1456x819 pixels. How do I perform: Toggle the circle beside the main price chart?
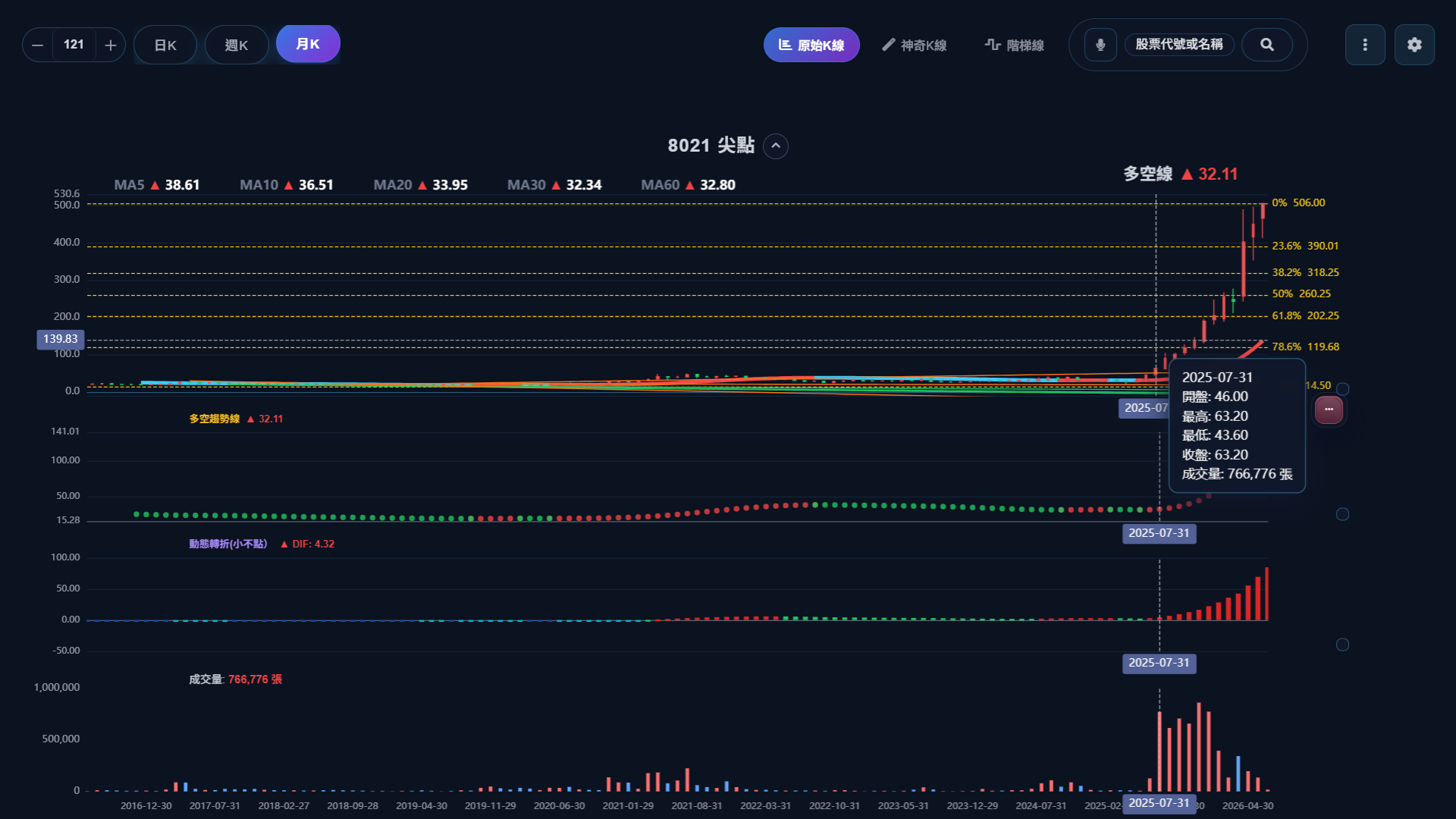click(1342, 389)
